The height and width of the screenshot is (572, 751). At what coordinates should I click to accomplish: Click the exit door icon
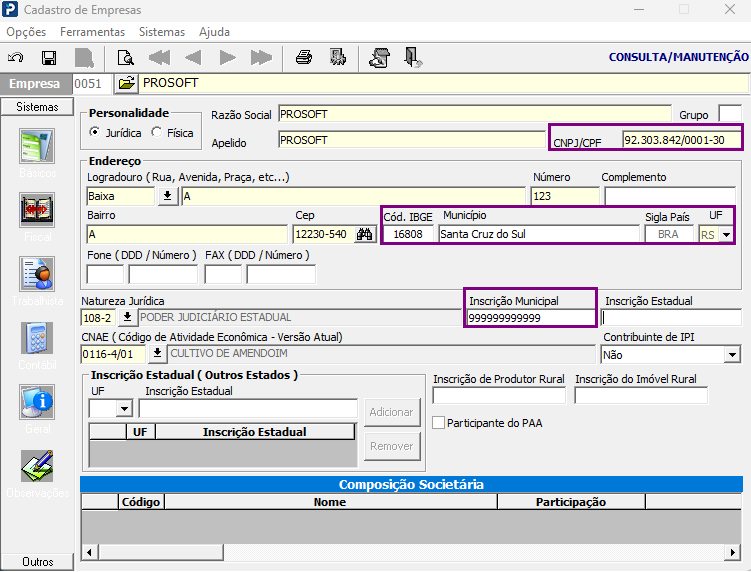click(x=412, y=58)
